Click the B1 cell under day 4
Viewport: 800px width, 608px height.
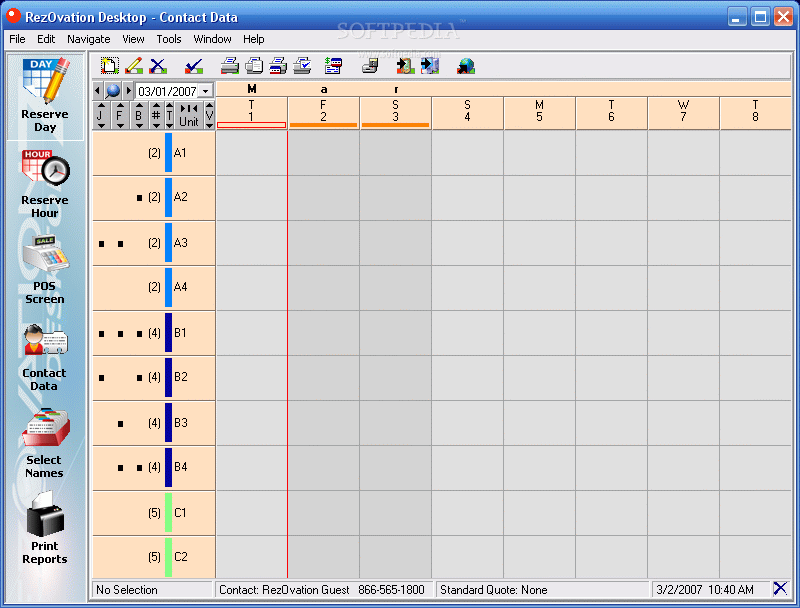tap(467, 333)
